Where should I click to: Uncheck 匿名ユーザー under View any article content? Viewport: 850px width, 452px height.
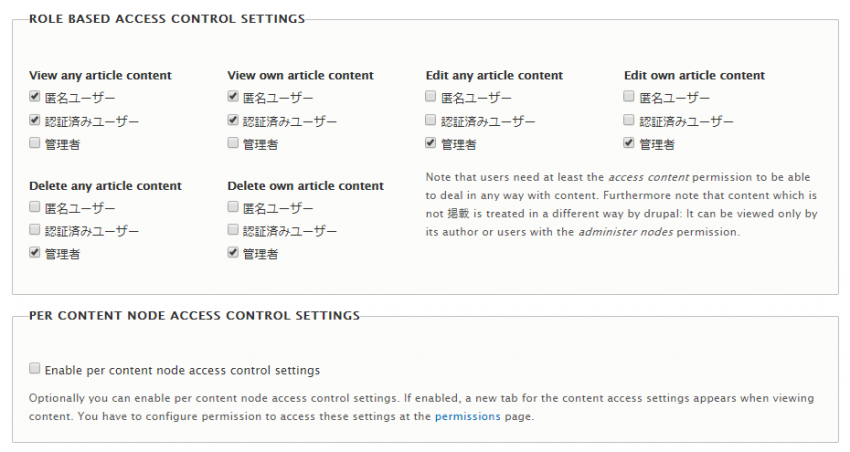[35, 97]
